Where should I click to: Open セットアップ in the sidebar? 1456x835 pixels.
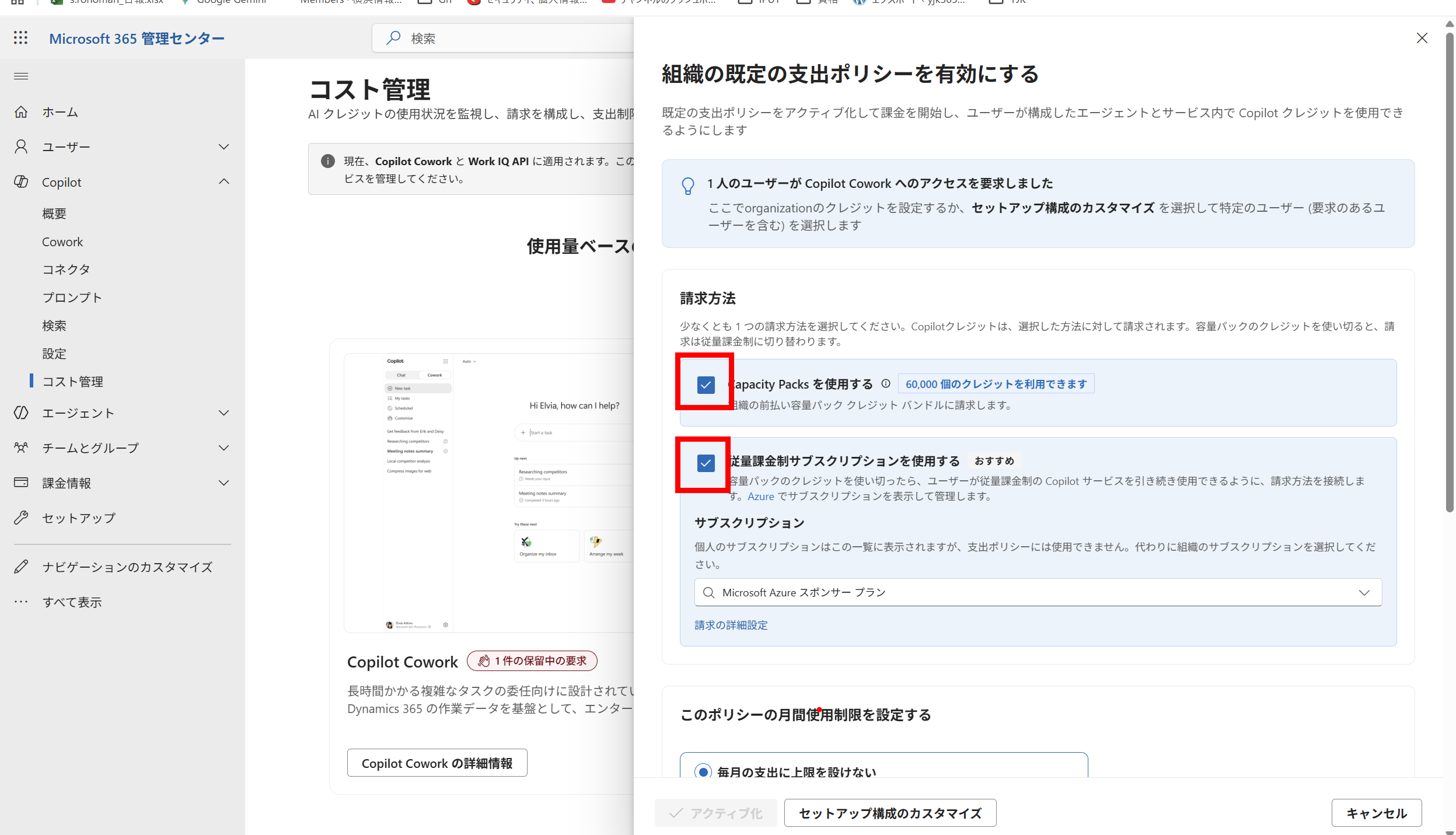tap(79, 518)
